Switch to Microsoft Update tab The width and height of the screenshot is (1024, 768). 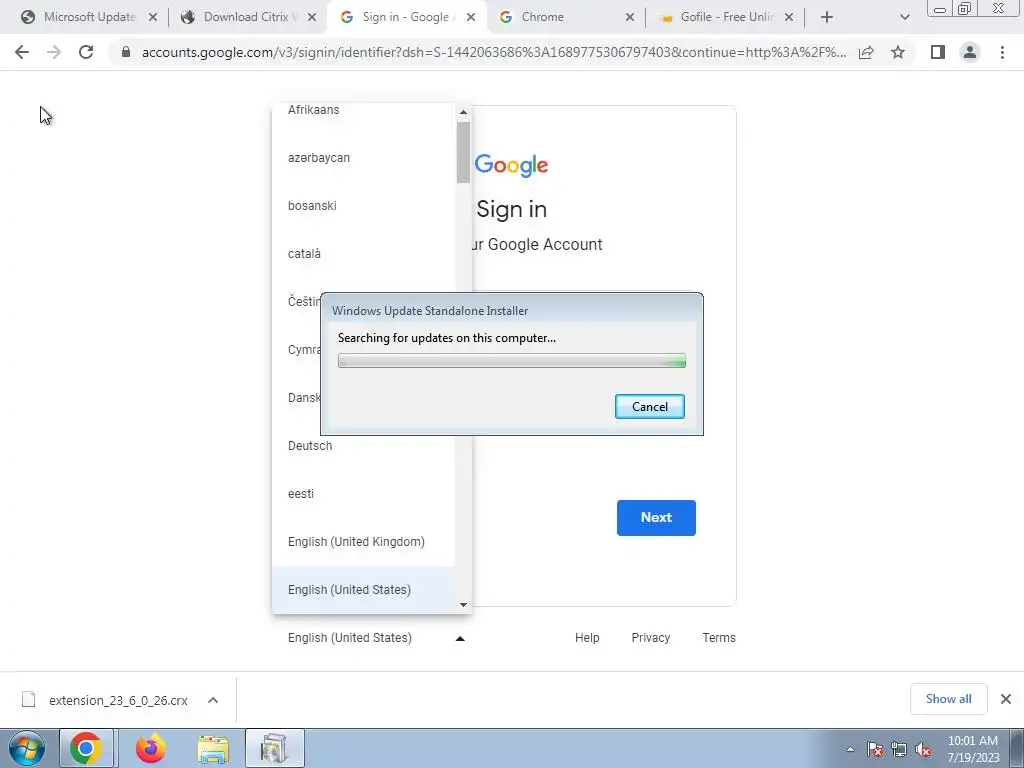click(89, 17)
